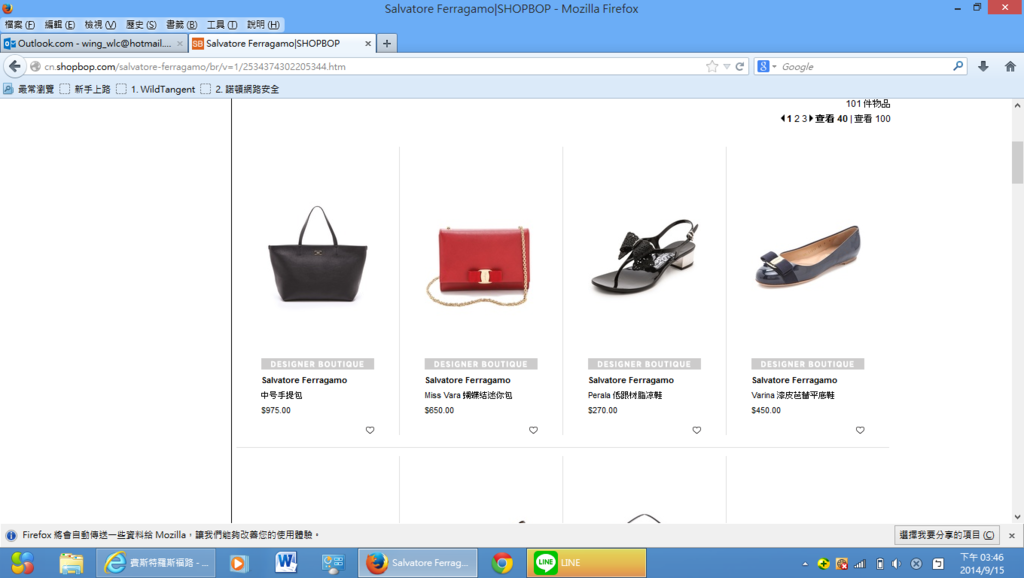Viewport: 1024px width, 578px height.
Task: Switch to the Outlook.com tab
Action: tap(94, 43)
